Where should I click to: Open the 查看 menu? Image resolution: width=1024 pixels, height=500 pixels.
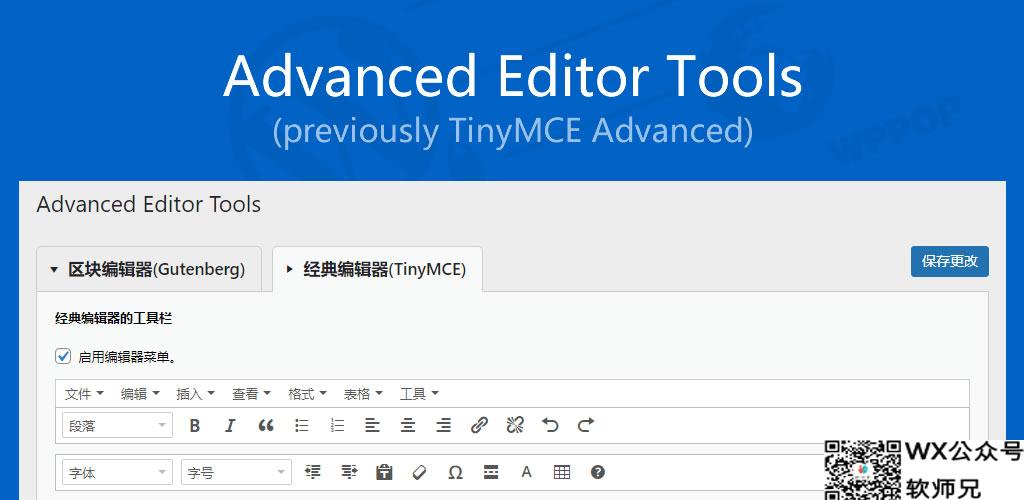251,394
